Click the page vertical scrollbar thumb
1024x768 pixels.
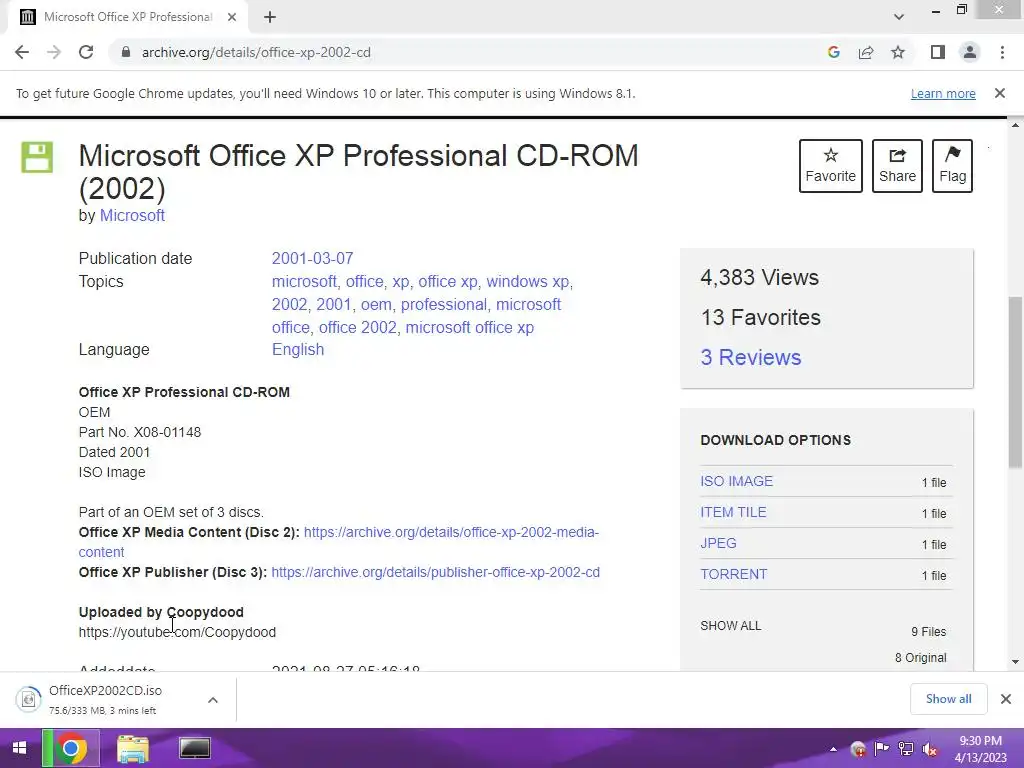(x=1015, y=381)
